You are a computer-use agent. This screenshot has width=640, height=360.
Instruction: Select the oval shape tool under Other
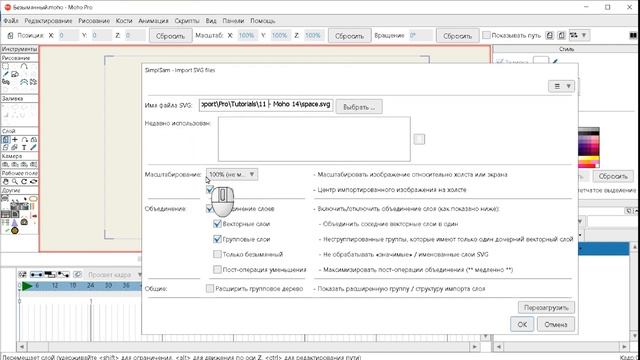pyautogui.click(x=33, y=199)
